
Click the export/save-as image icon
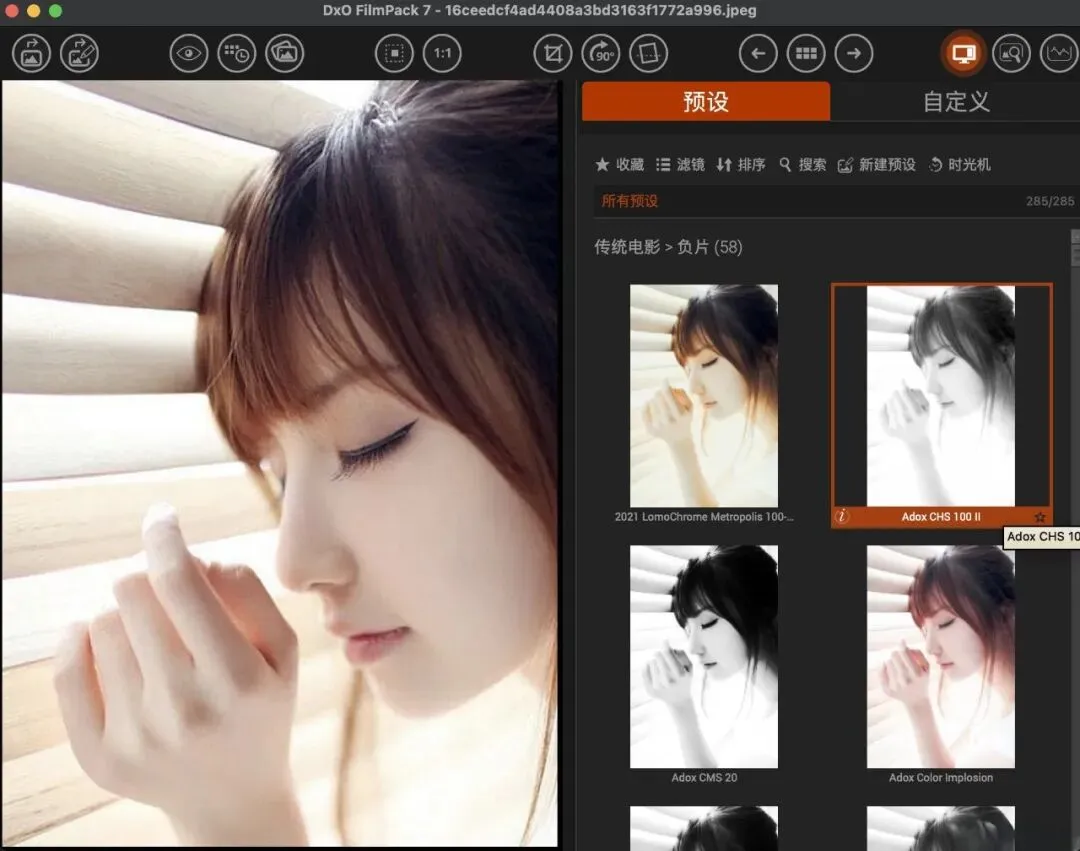pyautogui.click(x=79, y=53)
